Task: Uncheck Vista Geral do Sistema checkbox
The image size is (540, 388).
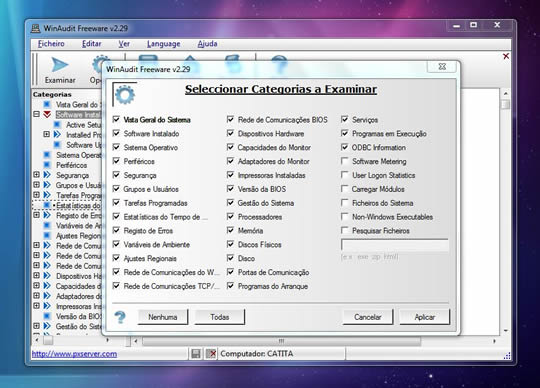Action: 116,119
